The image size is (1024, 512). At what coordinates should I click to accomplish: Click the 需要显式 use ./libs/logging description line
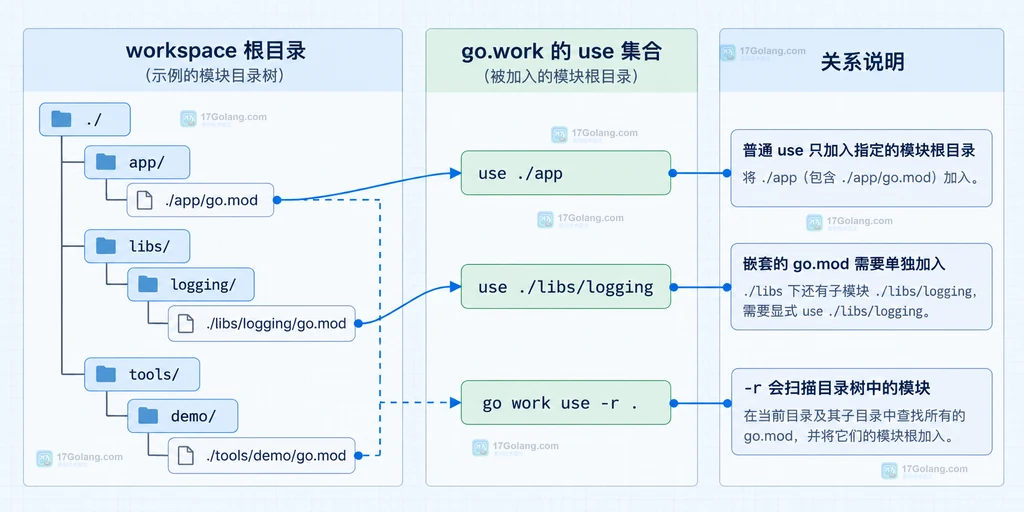coord(836,311)
